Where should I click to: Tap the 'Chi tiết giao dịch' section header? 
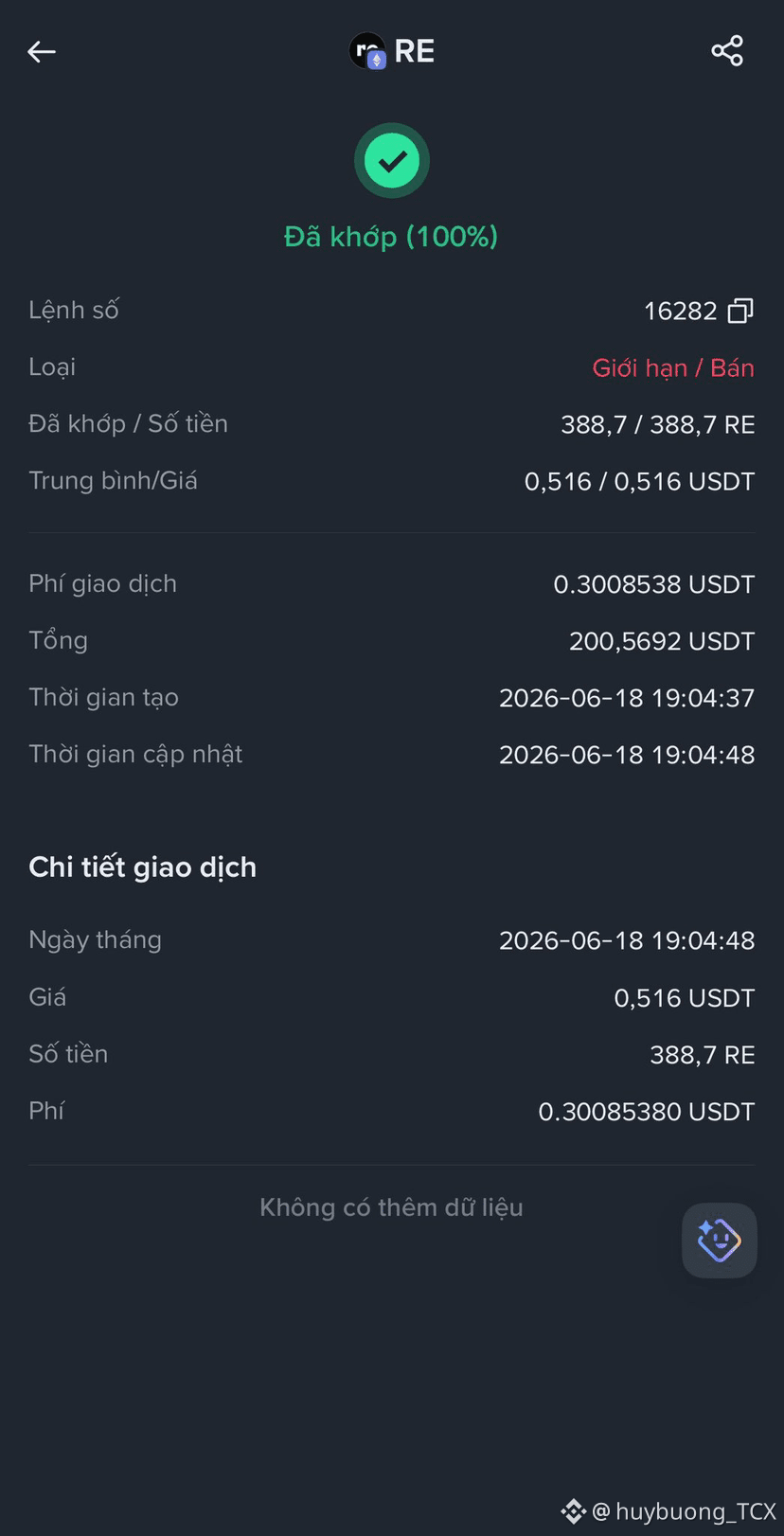[143, 867]
